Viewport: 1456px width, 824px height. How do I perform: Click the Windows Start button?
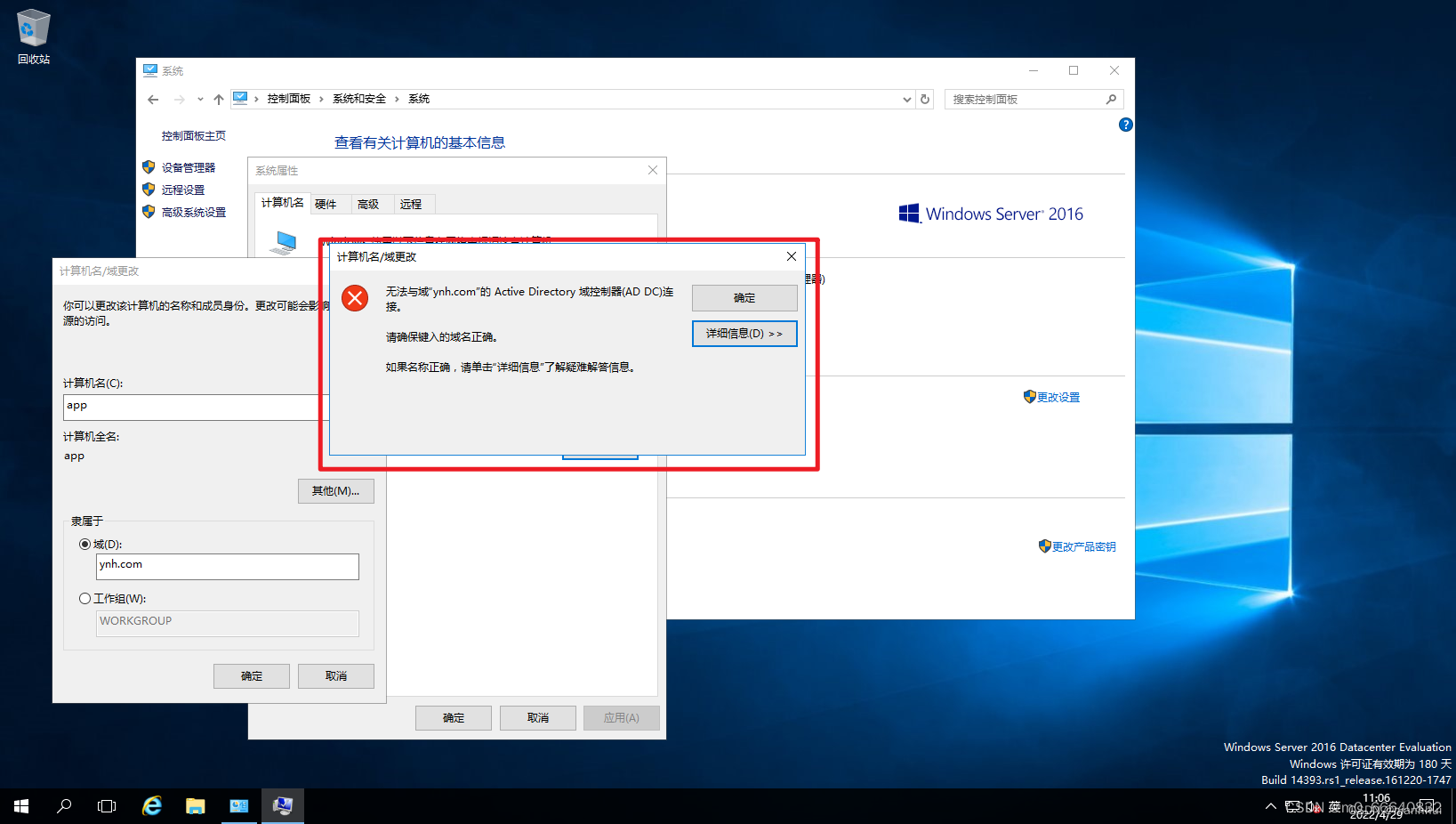pos(21,806)
